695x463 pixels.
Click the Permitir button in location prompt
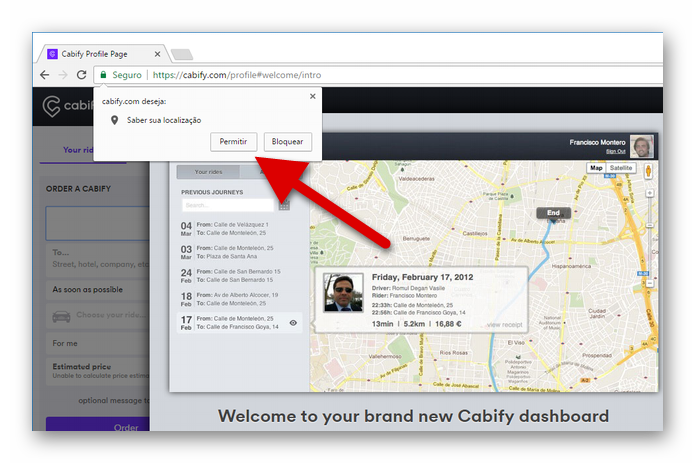click(x=233, y=142)
